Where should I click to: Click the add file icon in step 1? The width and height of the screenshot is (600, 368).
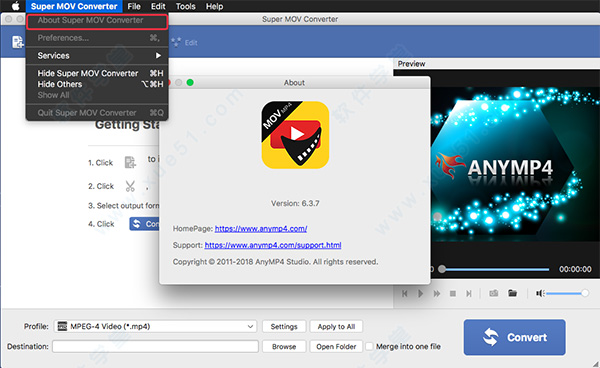(x=130, y=162)
